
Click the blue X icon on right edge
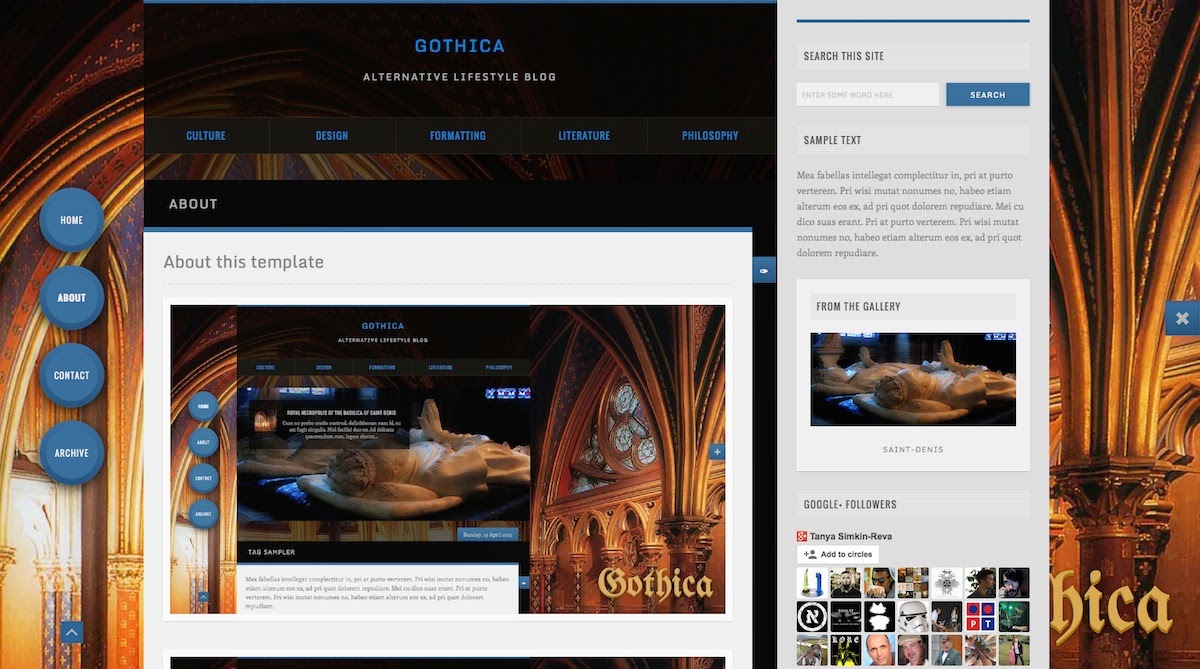point(1182,318)
